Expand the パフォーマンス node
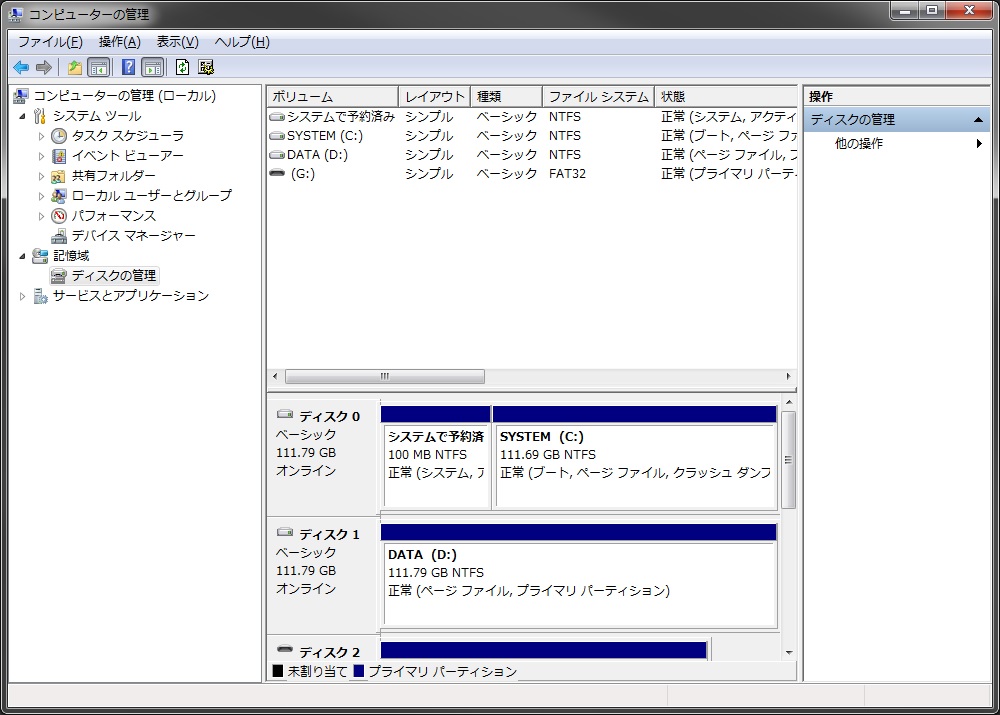Screen dimensions: 1000x715 41,216
